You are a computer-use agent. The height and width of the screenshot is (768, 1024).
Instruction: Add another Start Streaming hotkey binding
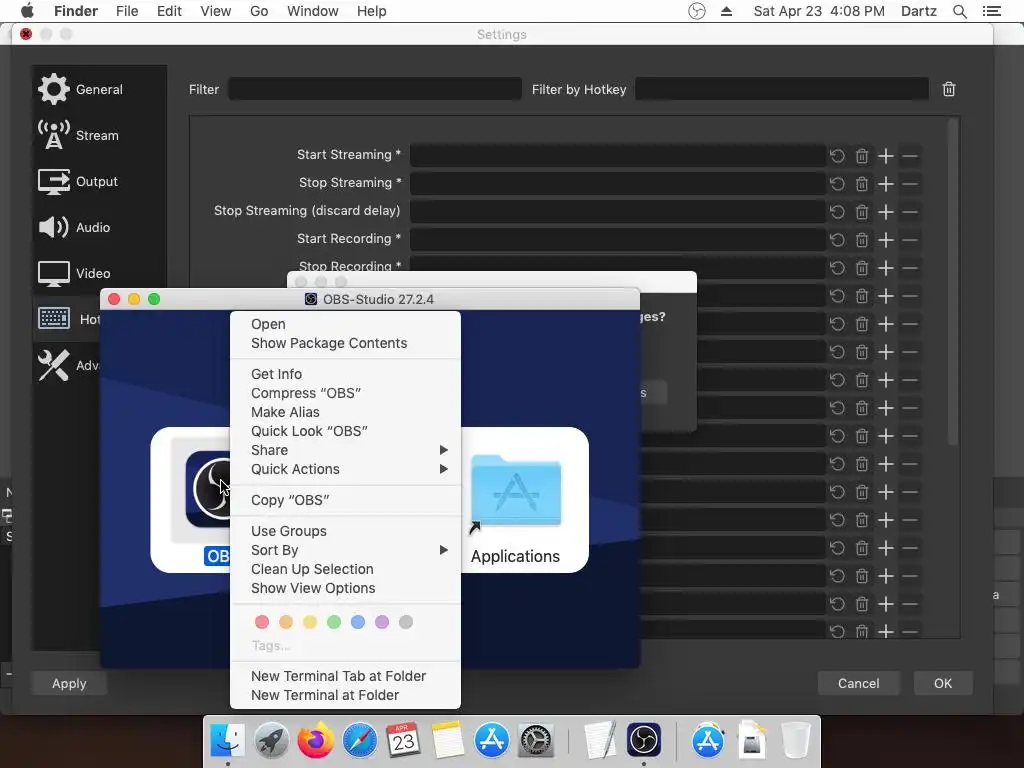tap(886, 156)
